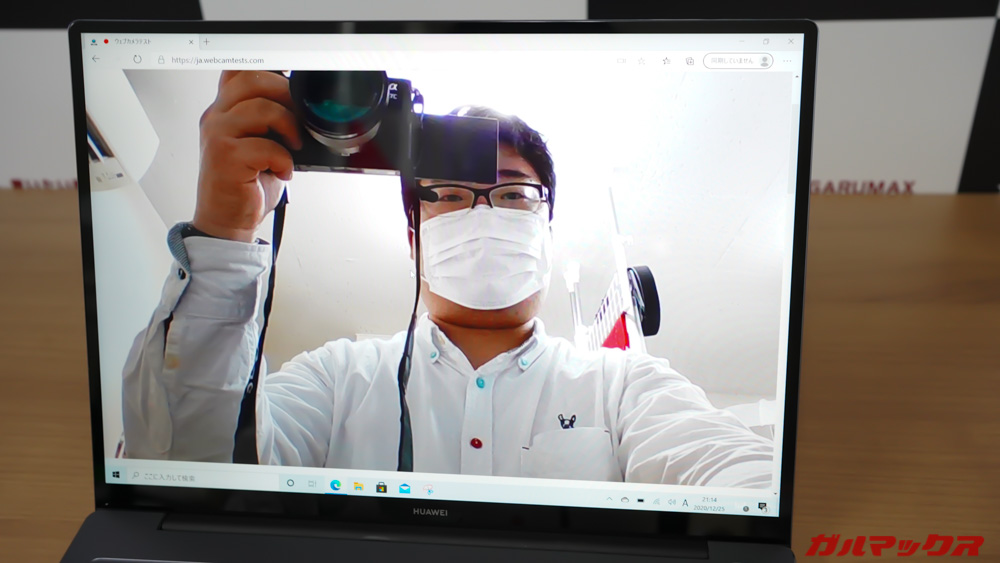The width and height of the screenshot is (1000, 563).
Task: Close the webcam test tab
Action: 191,42
